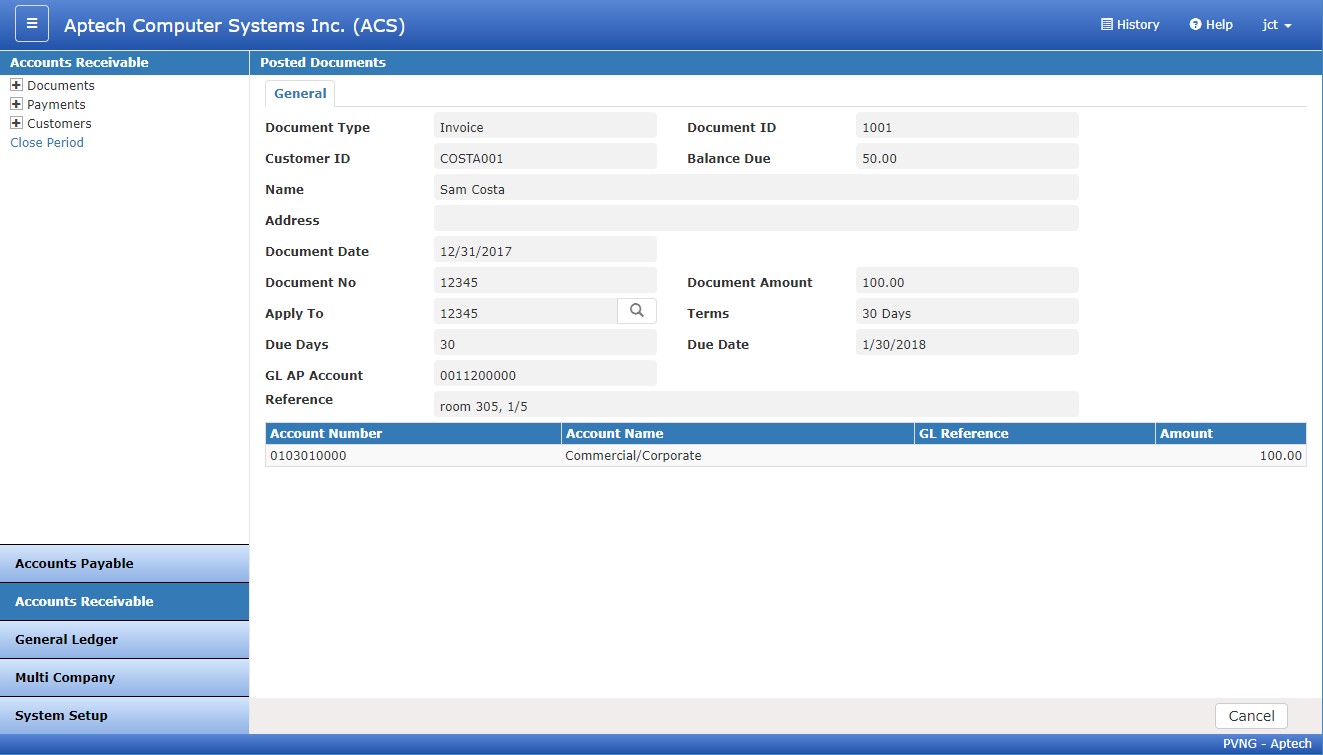Open the System Setup module
Image resolution: width=1323 pixels, height=755 pixels.
[x=124, y=715]
